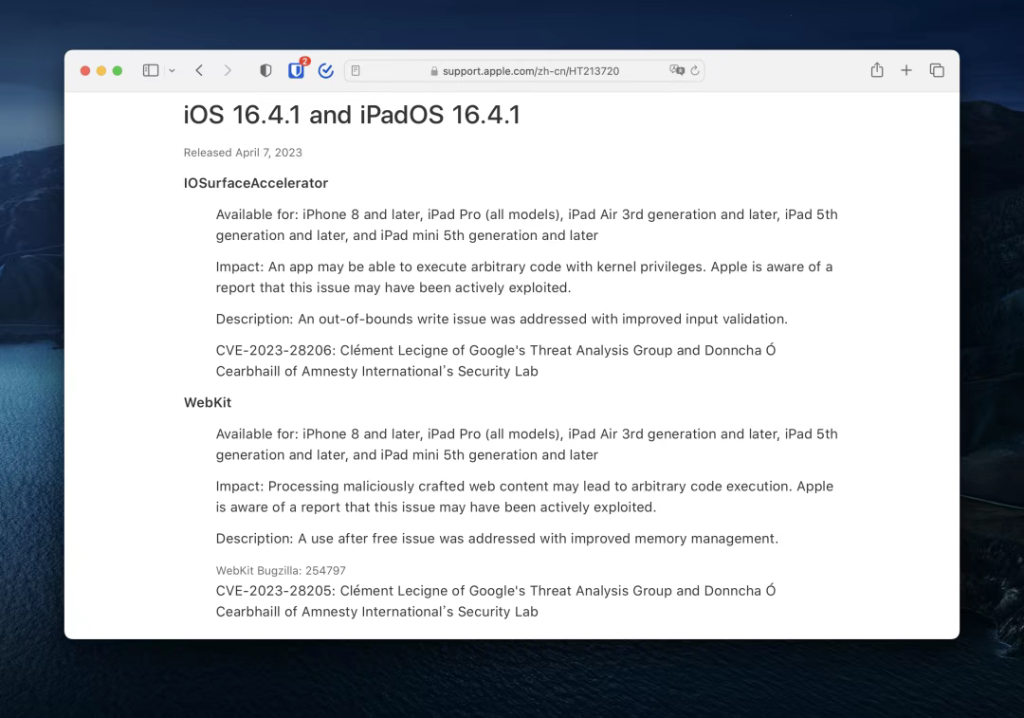Go forward with the right chevron

click(x=228, y=71)
